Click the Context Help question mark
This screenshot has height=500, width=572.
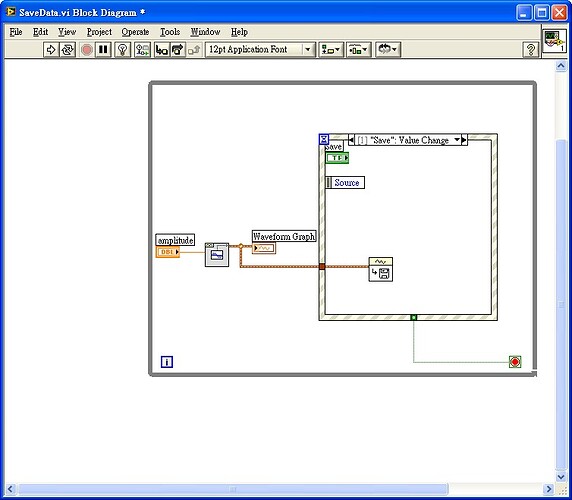(x=531, y=50)
